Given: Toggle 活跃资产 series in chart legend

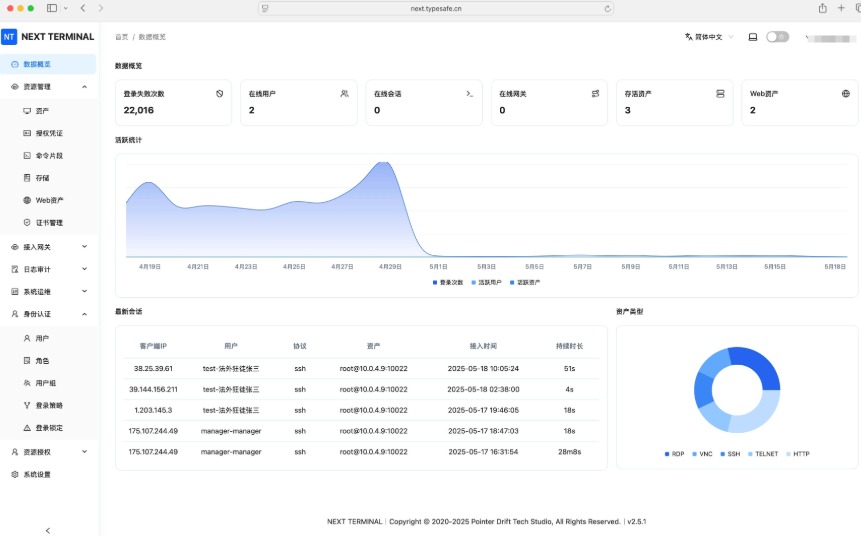Looking at the screenshot, I should tap(525, 282).
